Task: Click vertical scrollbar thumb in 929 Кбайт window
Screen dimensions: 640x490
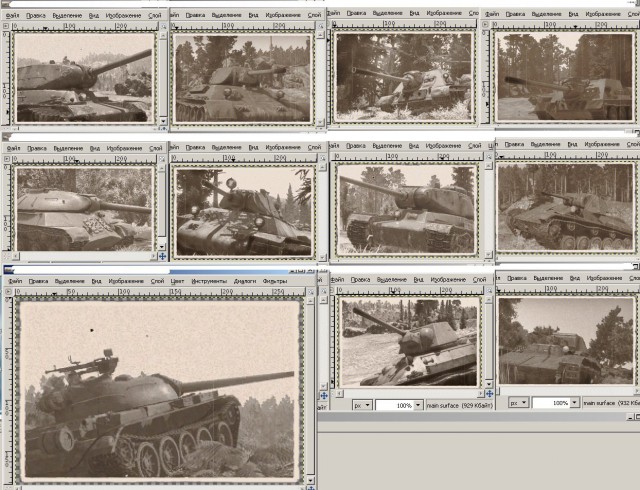Action: [x=489, y=340]
